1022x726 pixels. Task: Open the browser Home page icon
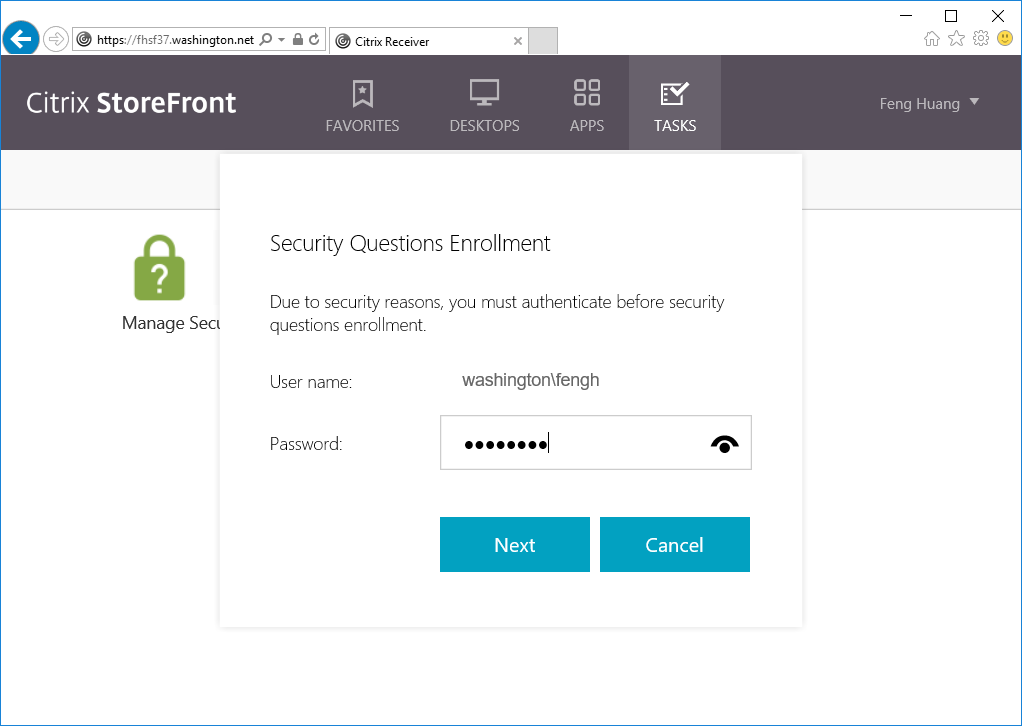pos(932,38)
